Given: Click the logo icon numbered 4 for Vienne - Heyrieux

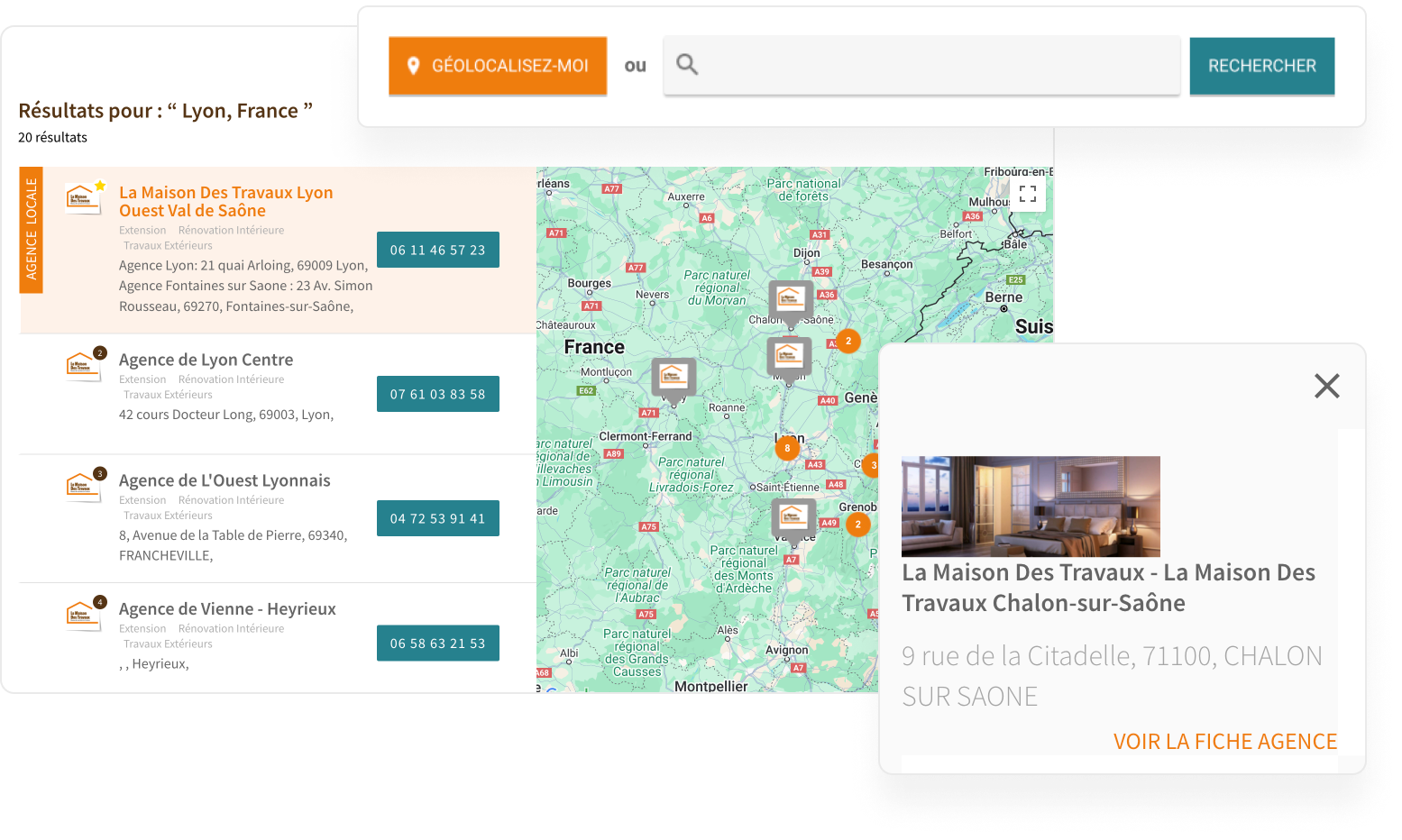Looking at the screenshot, I should point(85,614).
